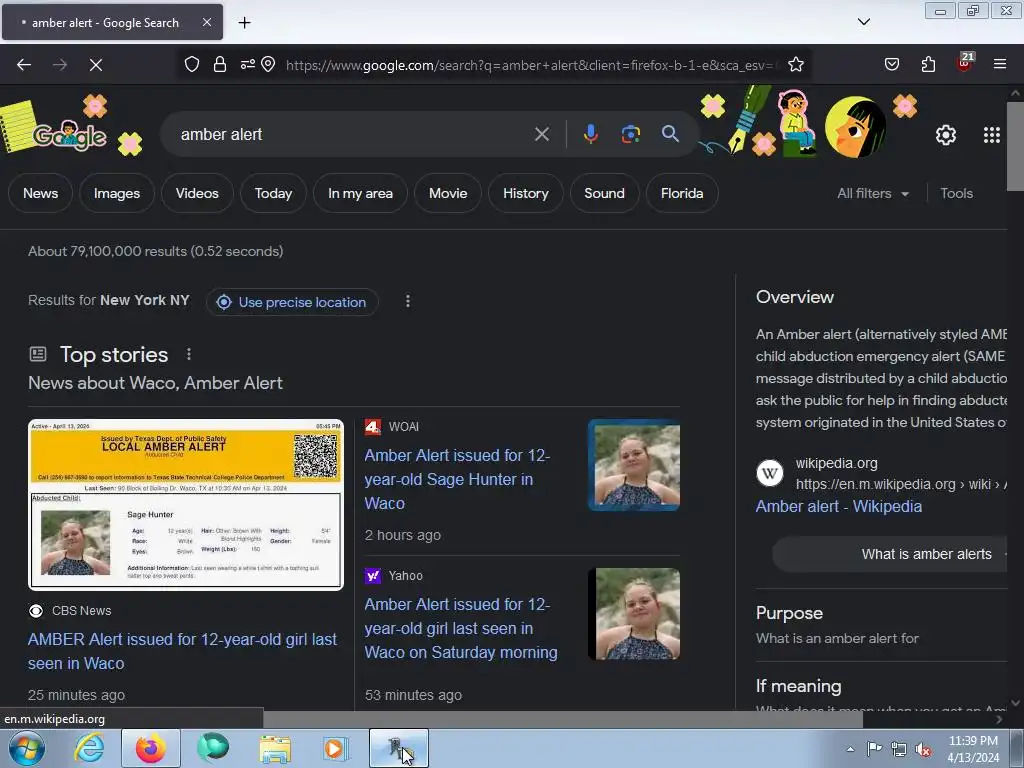The height and width of the screenshot is (768, 1024).
Task: Expand the list all tabs chevron
Action: point(863,22)
